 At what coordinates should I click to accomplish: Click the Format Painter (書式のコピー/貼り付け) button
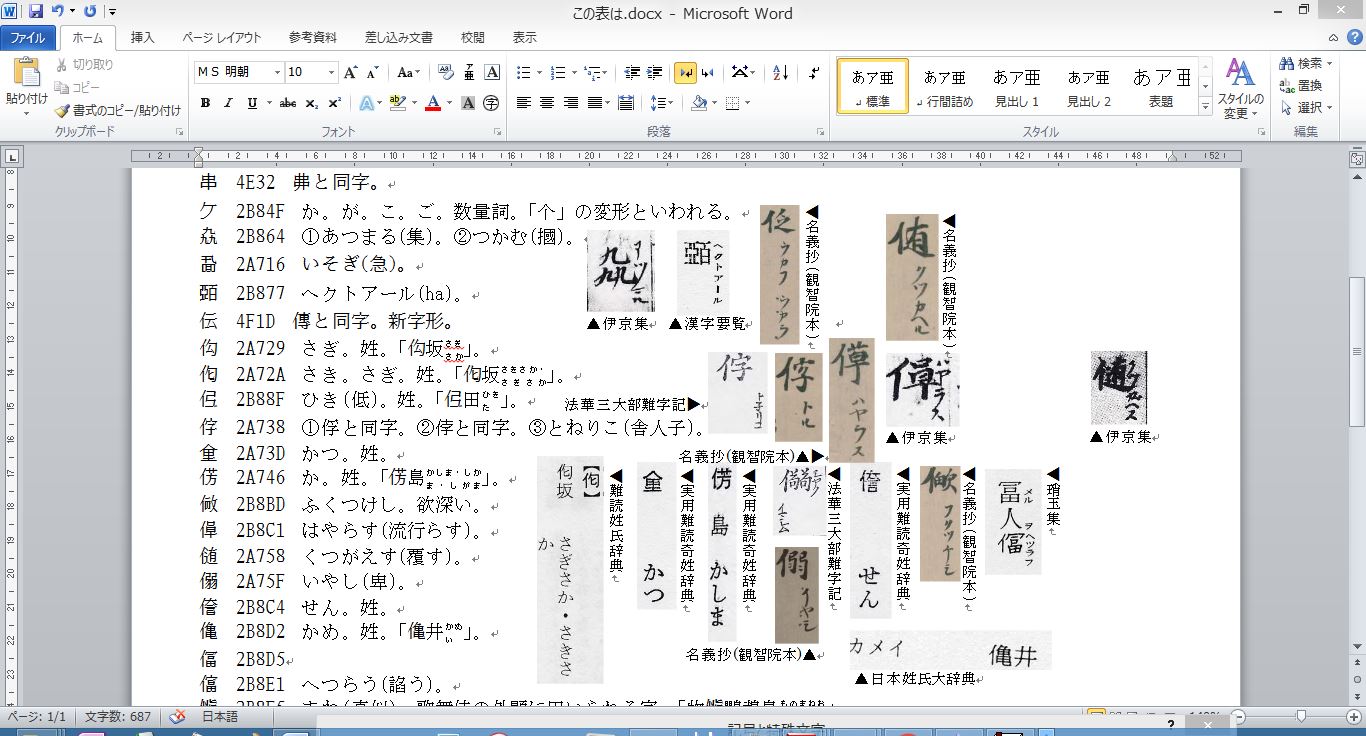pos(118,111)
